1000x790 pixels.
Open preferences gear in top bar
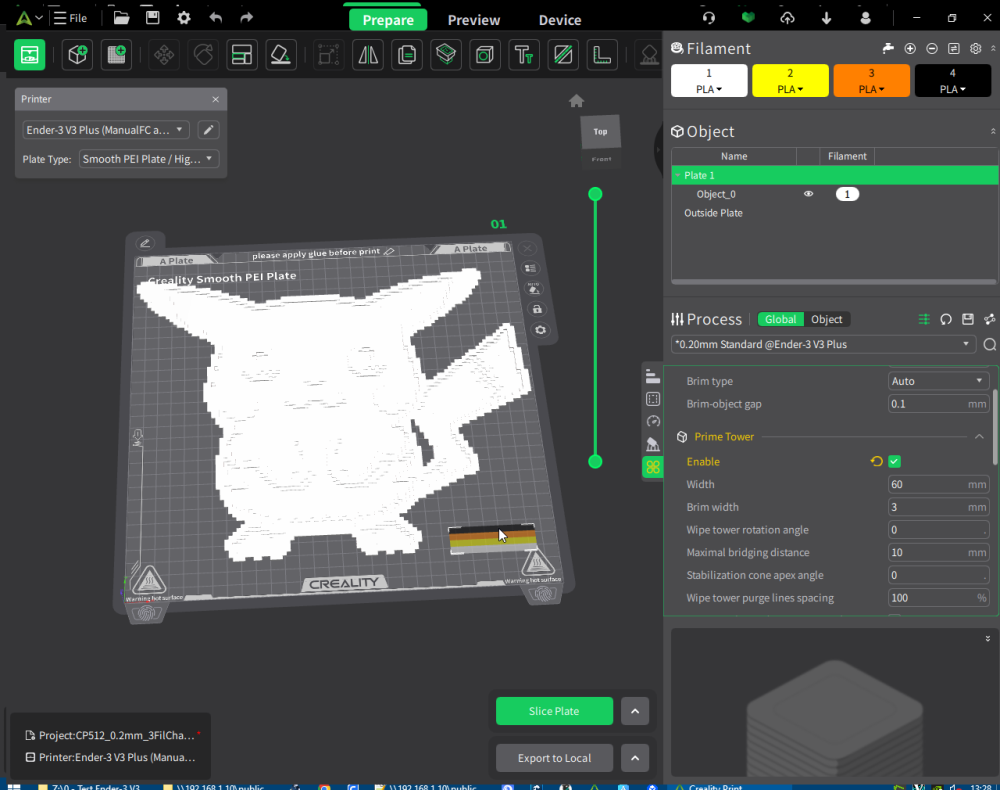click(184, 18)
